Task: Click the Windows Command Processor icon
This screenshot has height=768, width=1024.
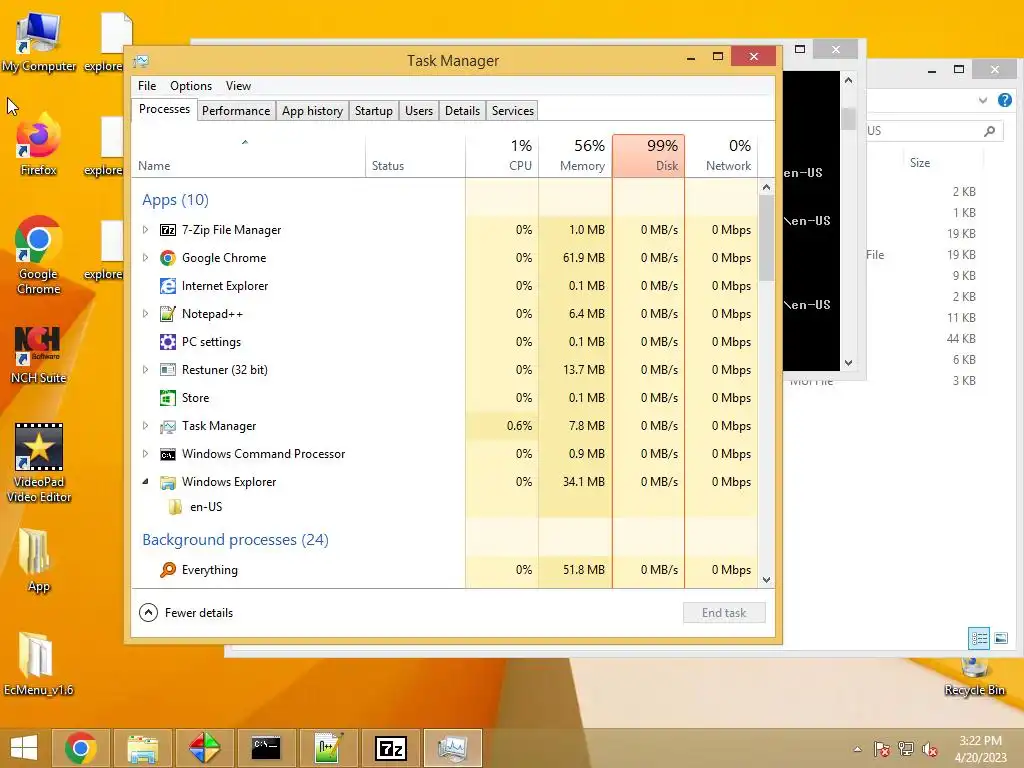Action: [168, 454]
